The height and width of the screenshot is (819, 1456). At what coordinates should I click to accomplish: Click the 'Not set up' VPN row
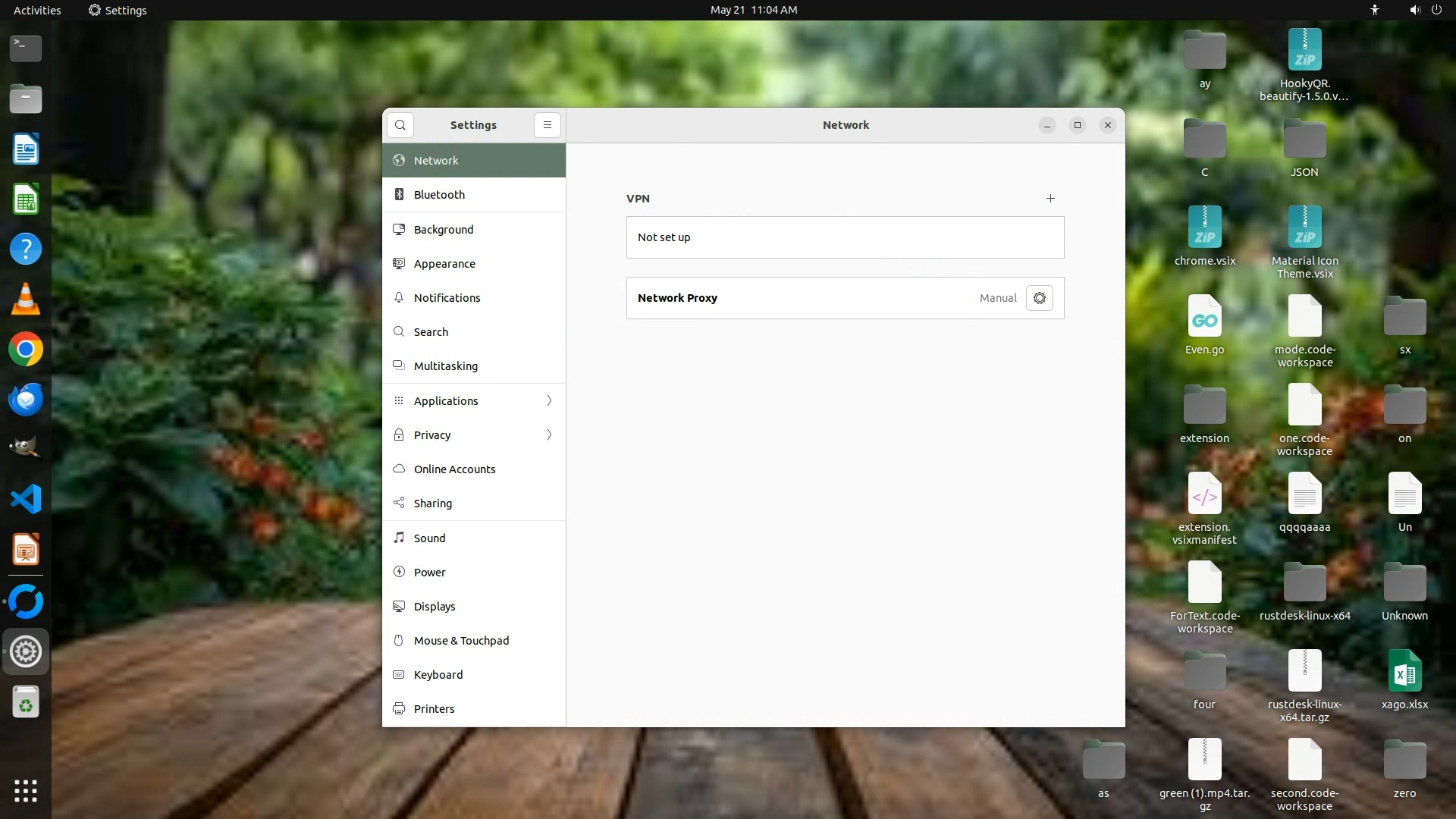pyautogui.click(x=845, y=237)
